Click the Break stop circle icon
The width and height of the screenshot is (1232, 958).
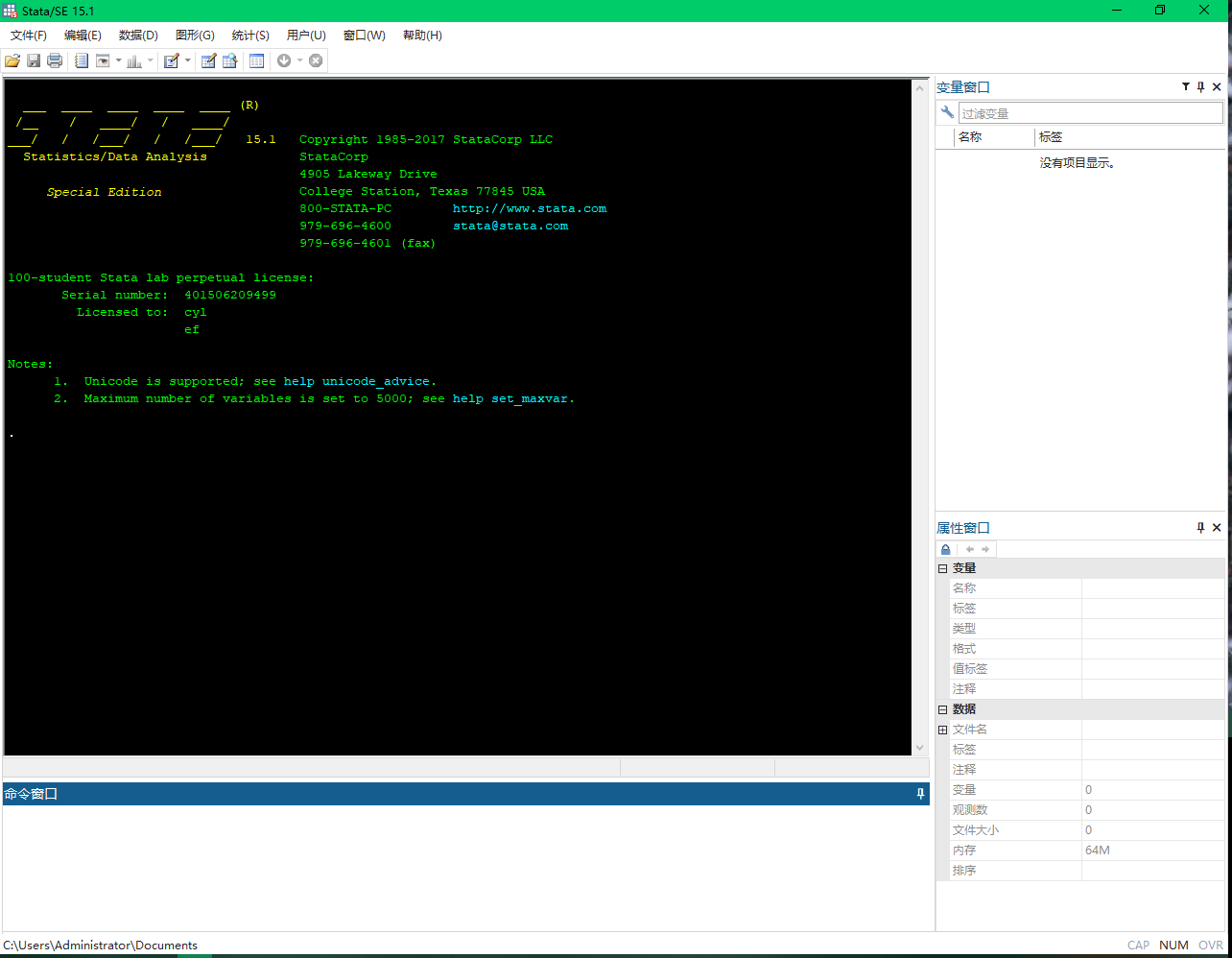click(x=316, y=60)
